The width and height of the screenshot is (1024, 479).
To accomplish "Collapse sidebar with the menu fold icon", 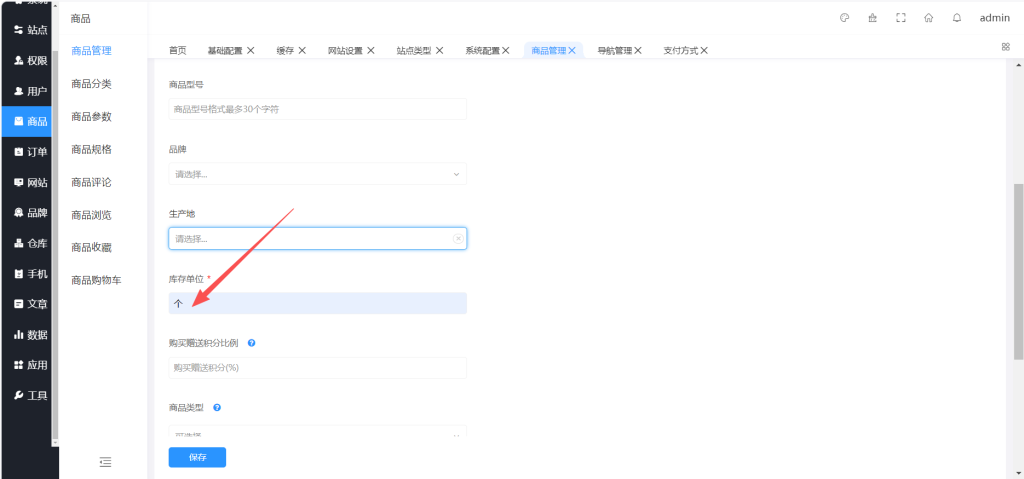I will pyautogui.click(x=105, y=462).
